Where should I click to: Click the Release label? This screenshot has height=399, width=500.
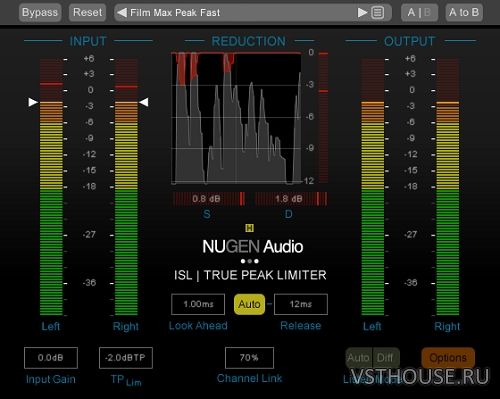coord(301,326)
